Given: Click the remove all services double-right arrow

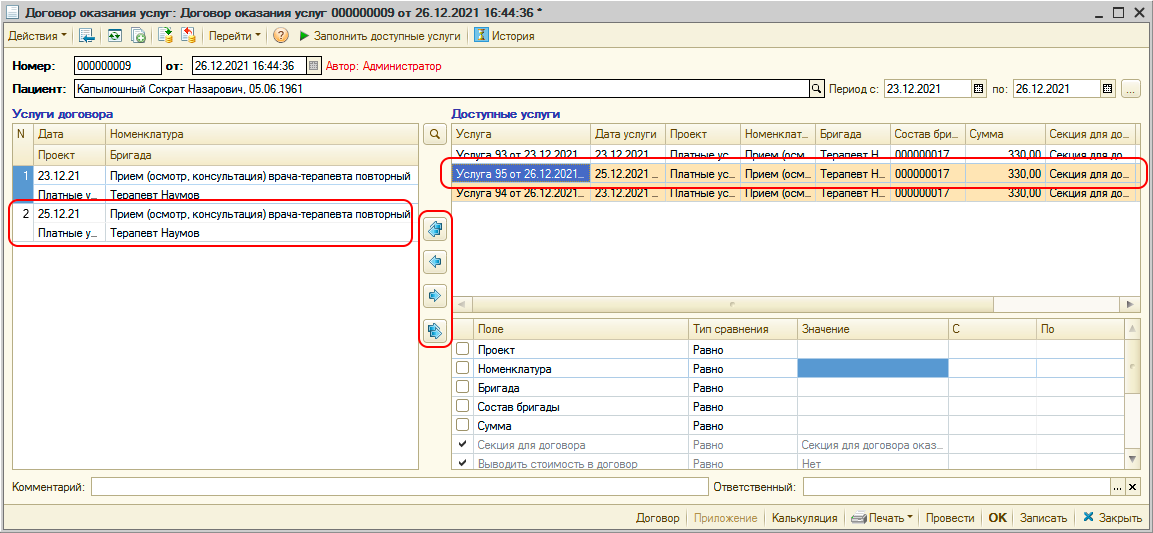Looking at the screenshot, I should click(435, 329).
